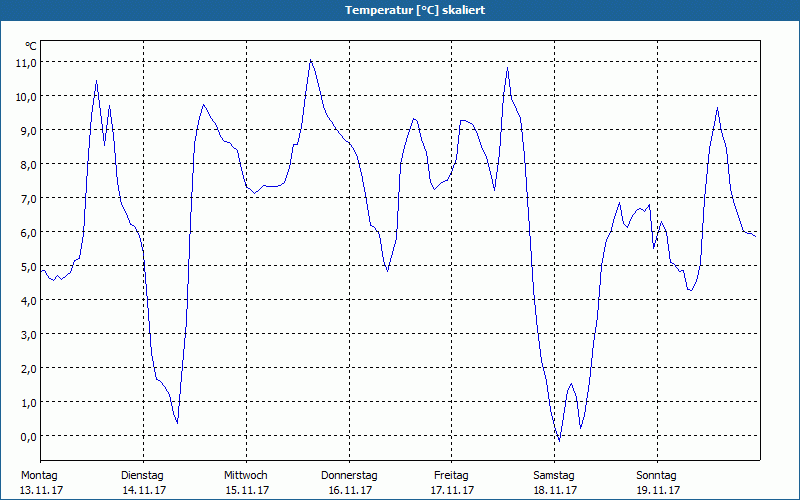Click the Samstag 18.11.17 axis label
This screenshot has height=500, width=800.
click(555, 483)
